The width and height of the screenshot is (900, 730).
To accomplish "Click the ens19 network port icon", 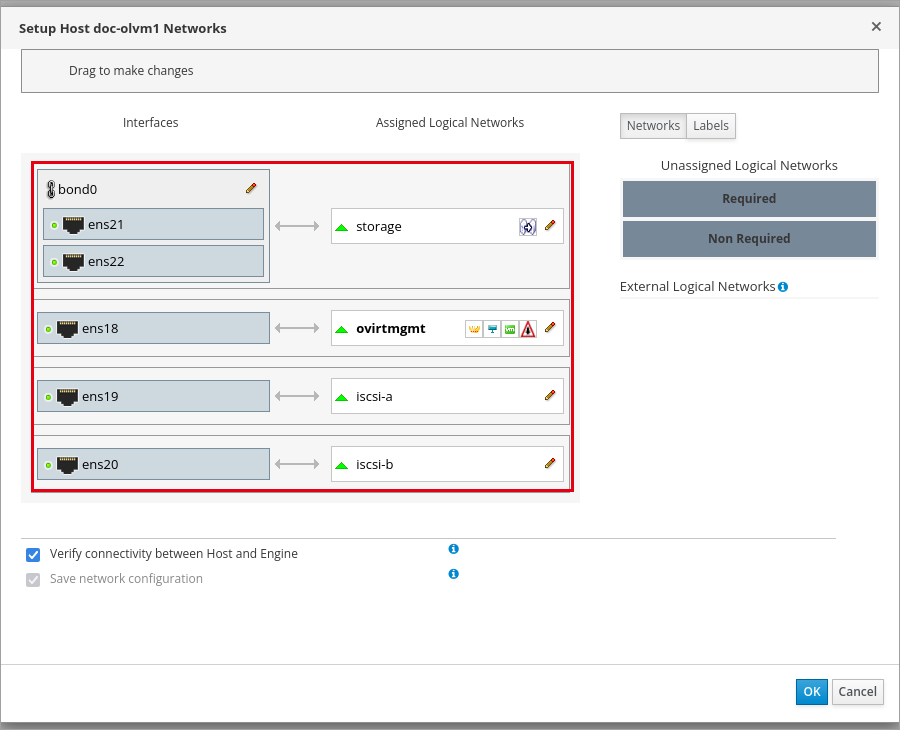I will click(67, 397).
